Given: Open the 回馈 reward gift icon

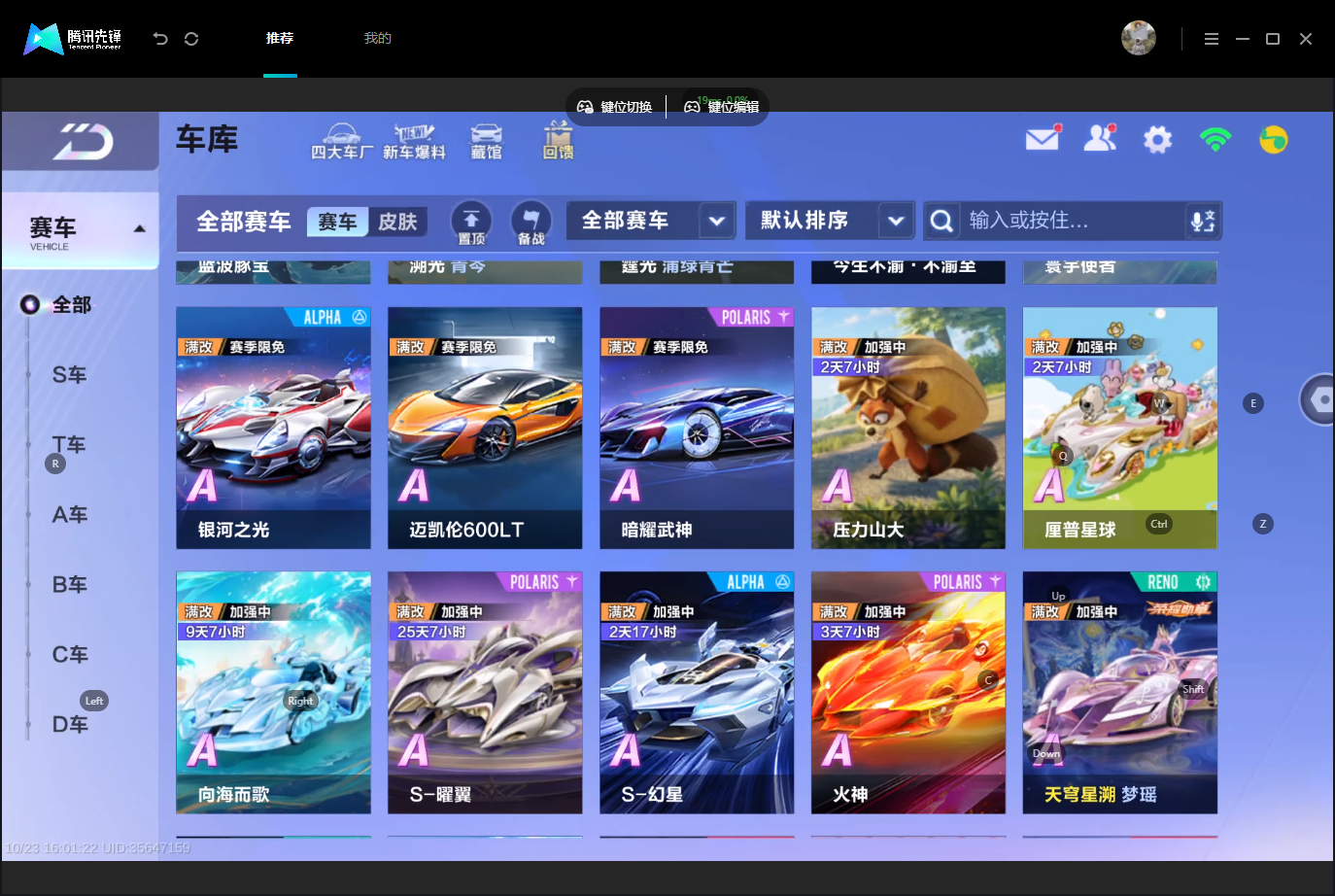Looking at the screenshot, I should click(x=558, y=141).
